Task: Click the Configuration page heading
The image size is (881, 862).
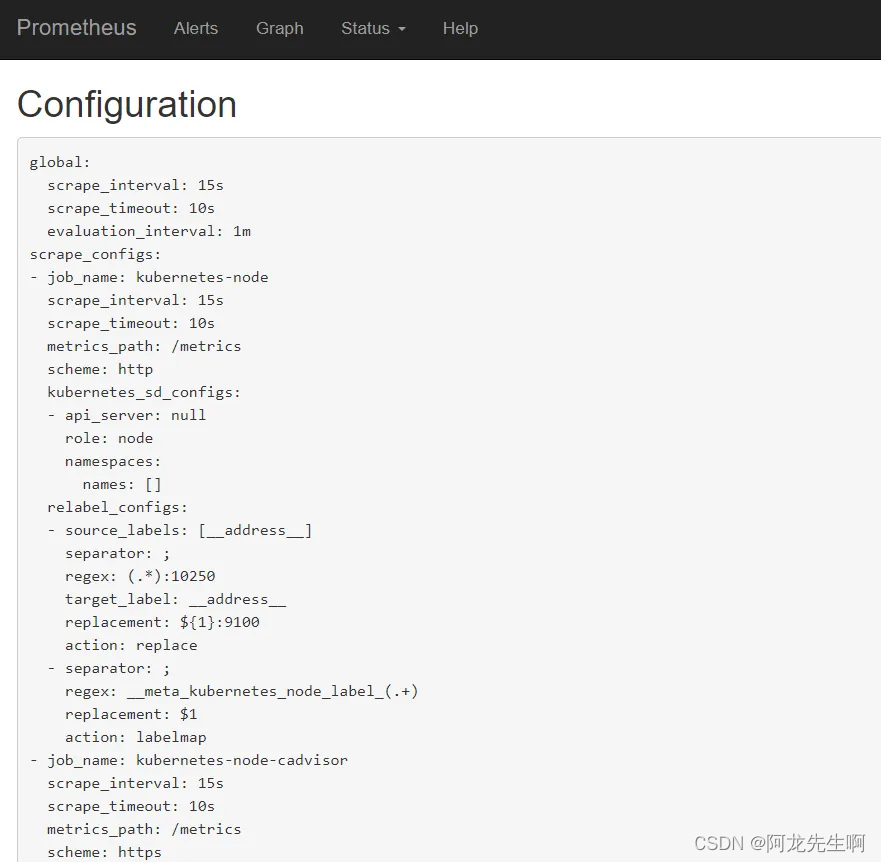Action: pos(127,105)
